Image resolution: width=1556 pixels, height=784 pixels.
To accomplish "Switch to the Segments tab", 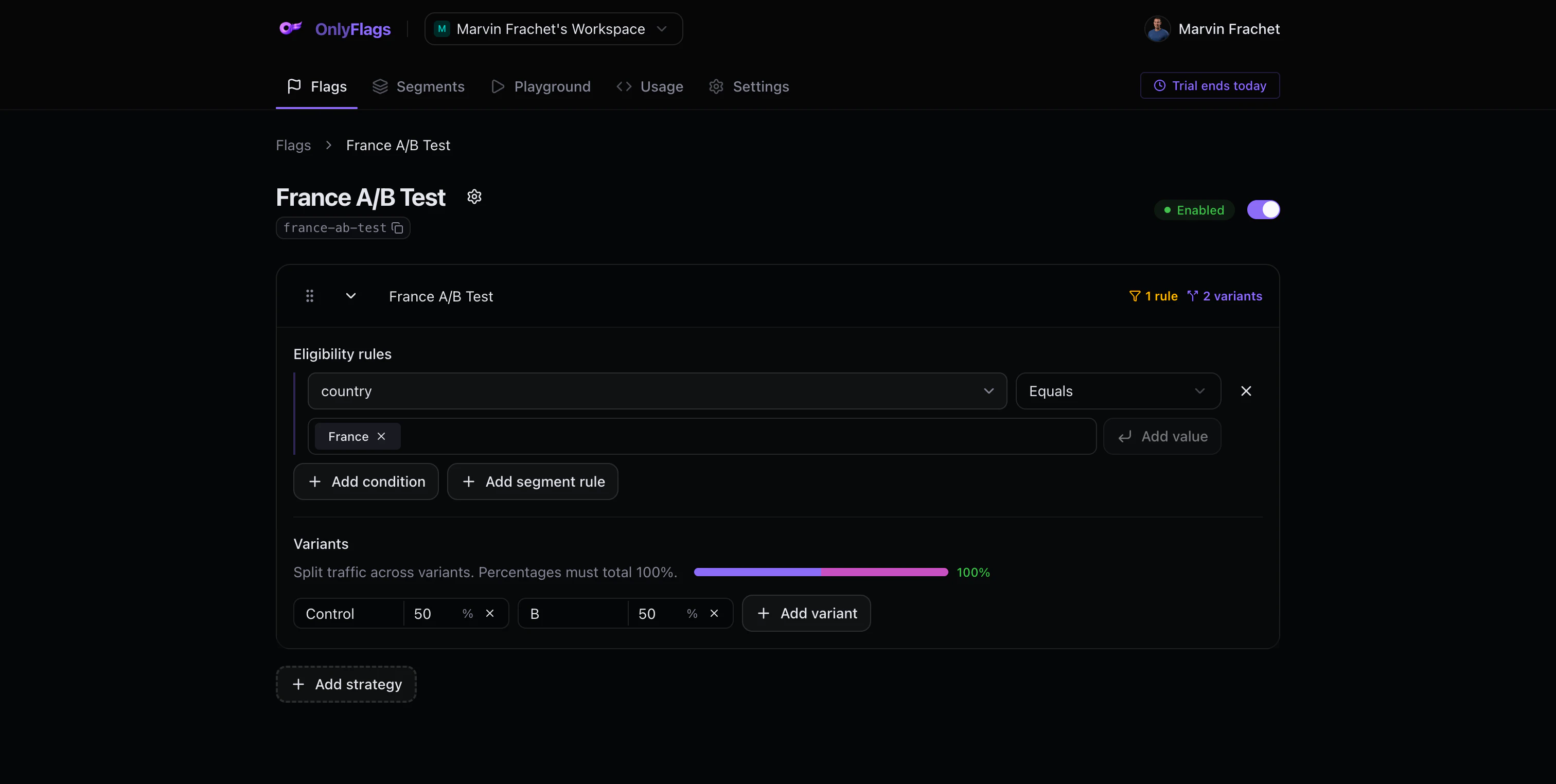I will [419, 86].
